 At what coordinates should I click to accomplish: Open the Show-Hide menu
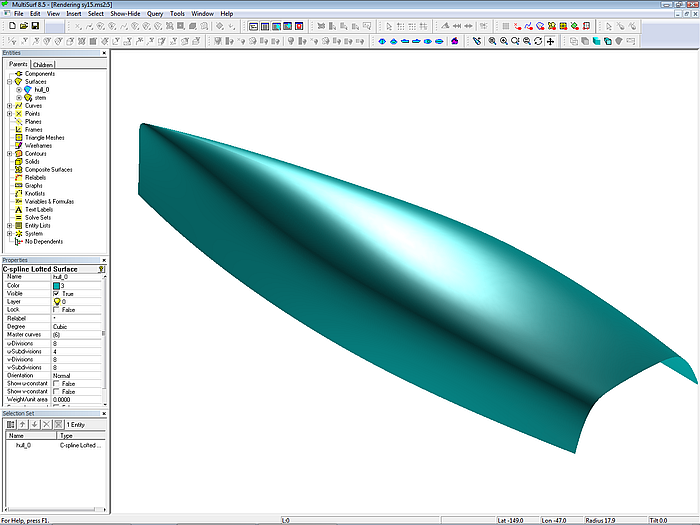click(126, 14)
